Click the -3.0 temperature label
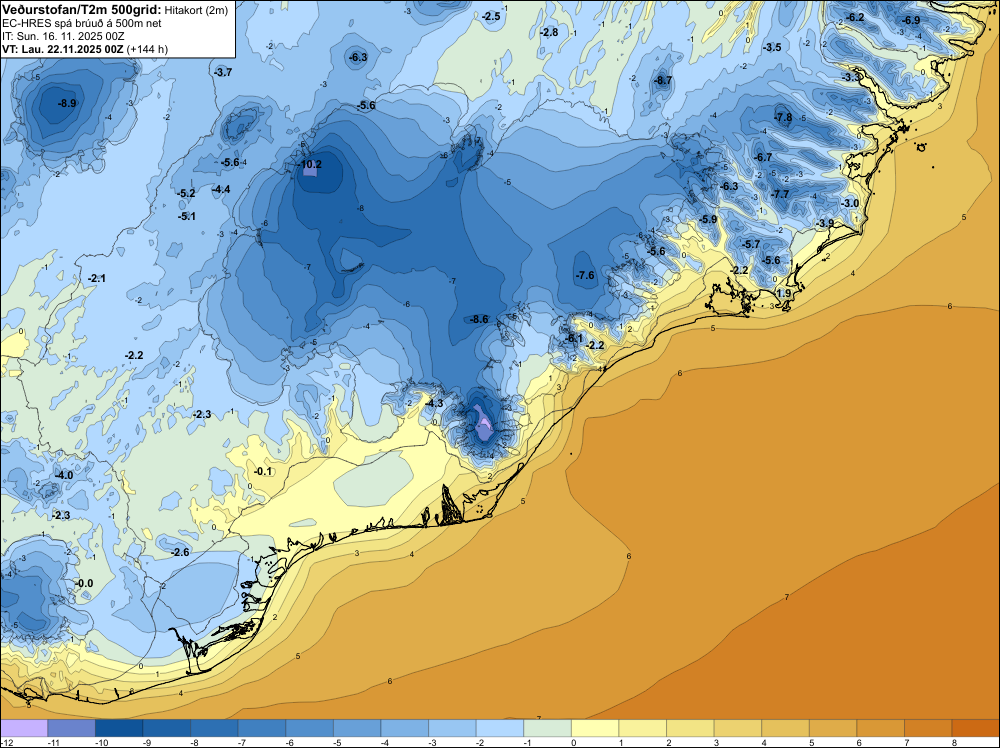The width and height of the screenshot is (1000, 748). coord(849,203)
